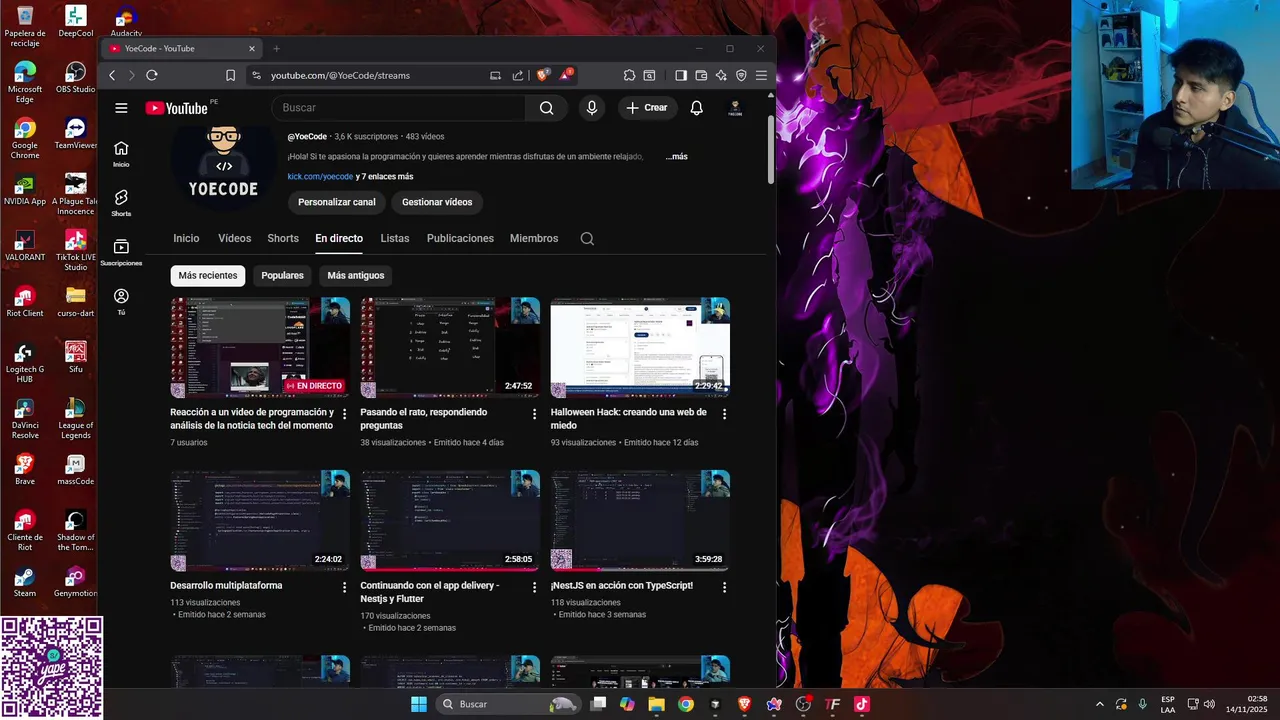Switch to the Inicio channel tab
The image size is (1280, 720).
click(186, 238)
